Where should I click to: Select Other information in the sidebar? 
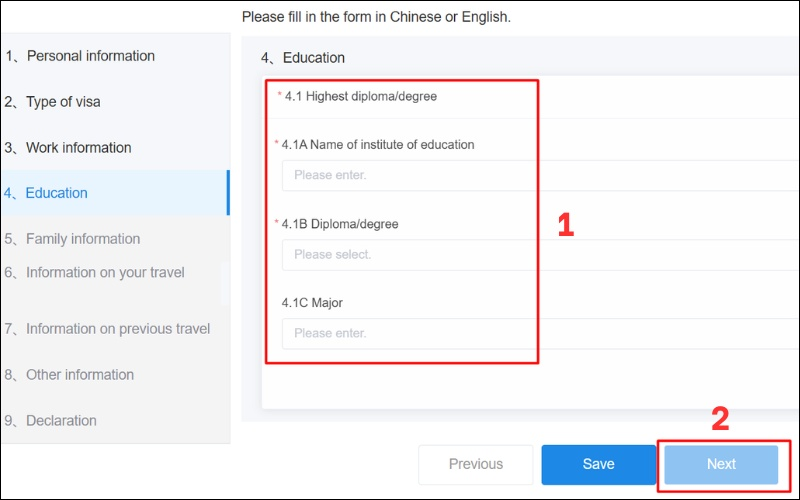[x=79, y=375]
